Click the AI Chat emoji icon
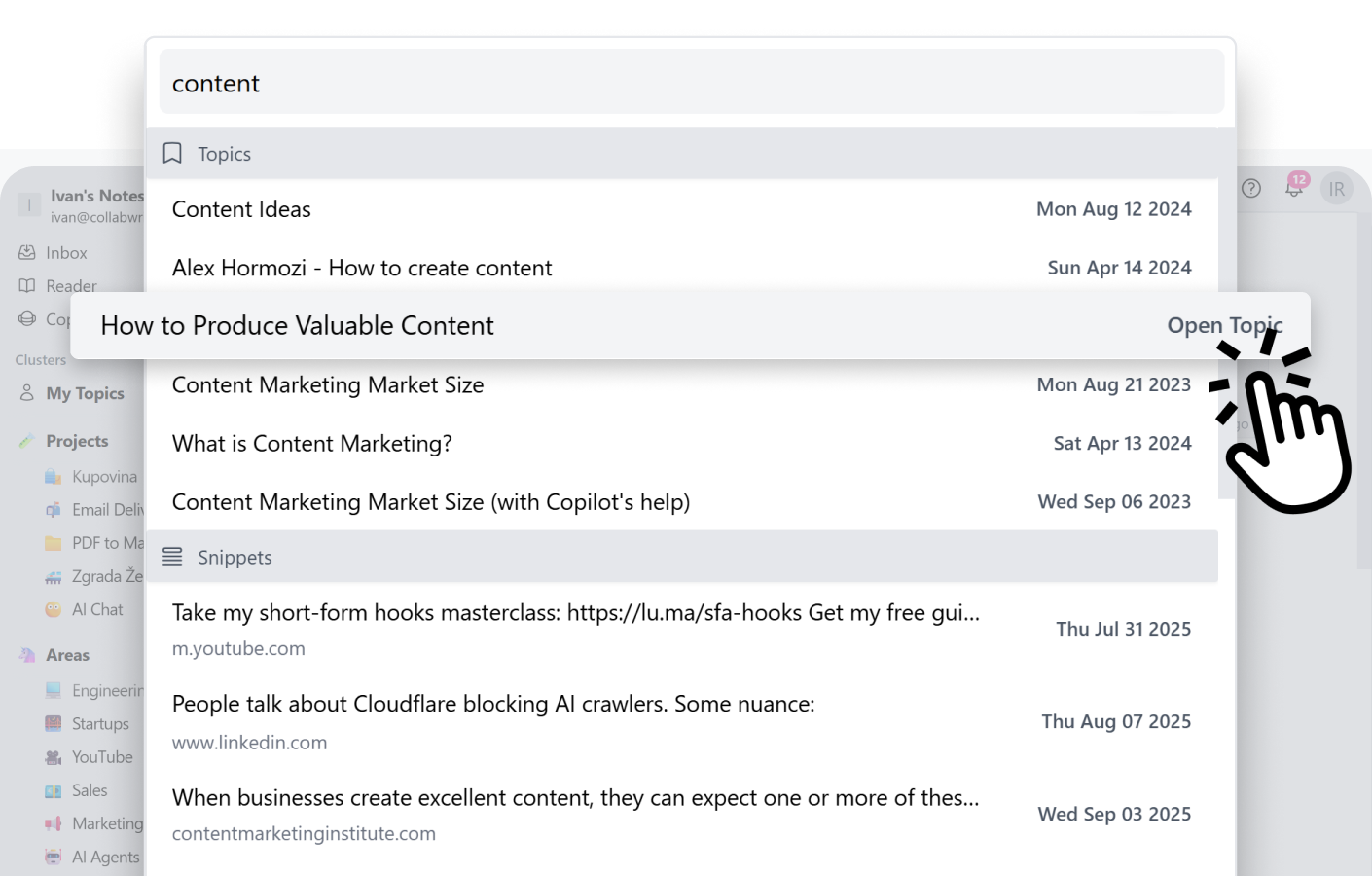 [54, 609]
